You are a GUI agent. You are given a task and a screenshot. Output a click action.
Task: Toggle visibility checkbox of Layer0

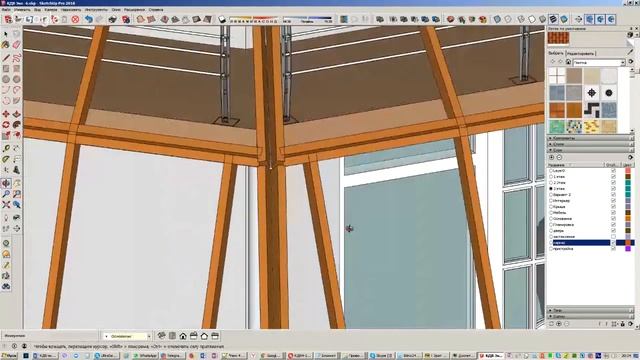(x=613, y=171)
